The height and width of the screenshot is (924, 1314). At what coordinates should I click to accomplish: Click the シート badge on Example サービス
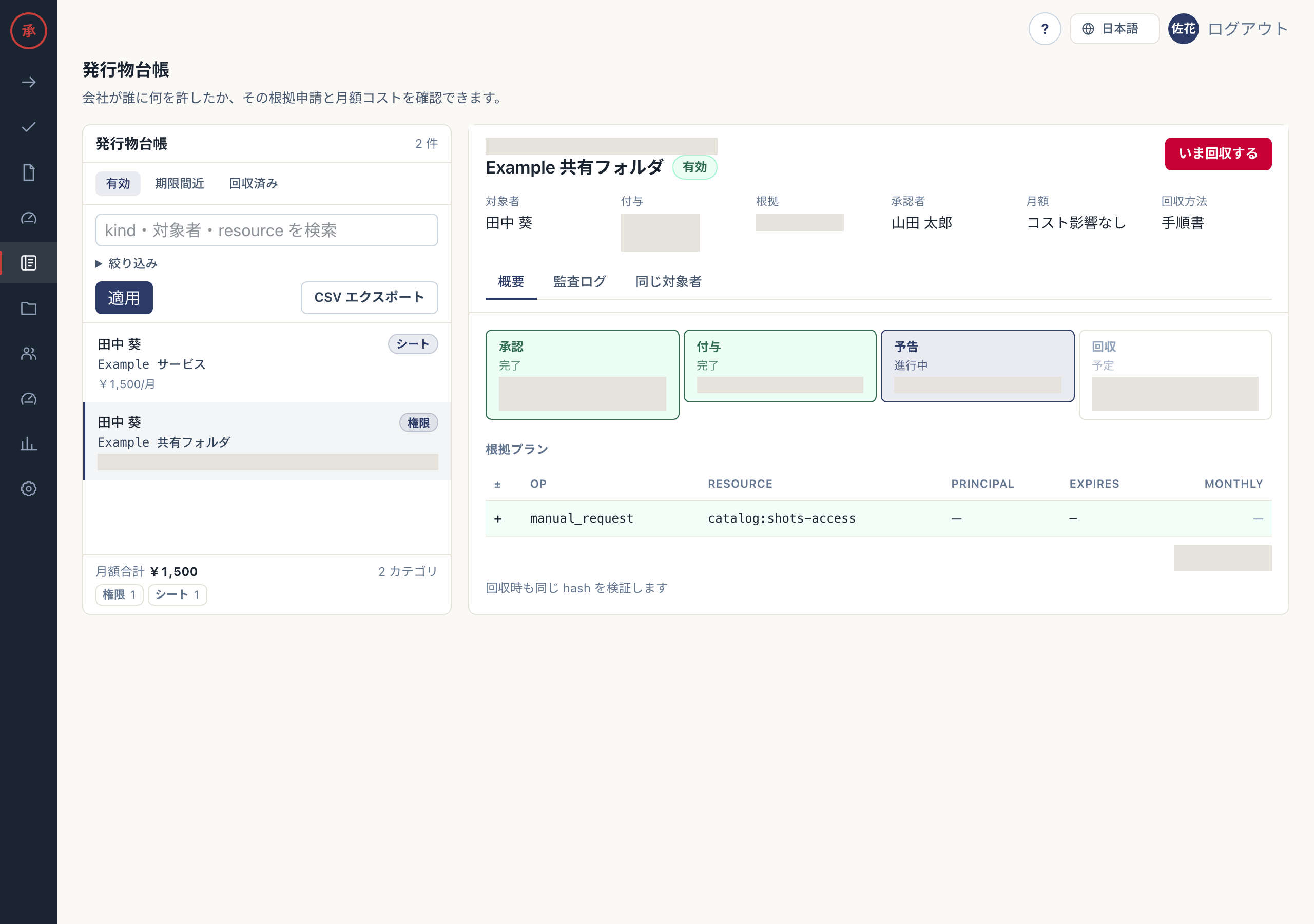tap(413, 344)
